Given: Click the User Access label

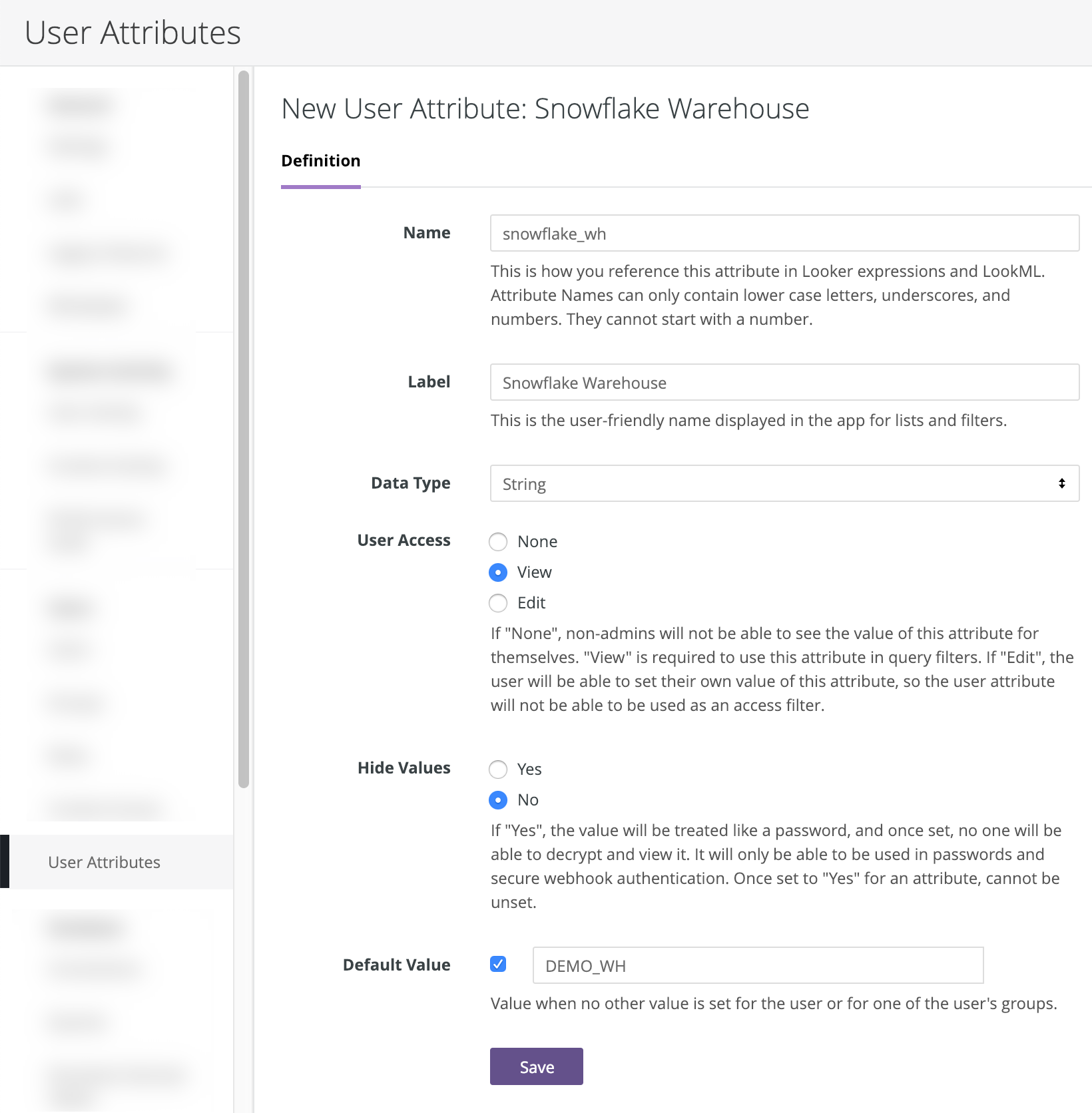Looking at the screenshot, I should (404, 541).
